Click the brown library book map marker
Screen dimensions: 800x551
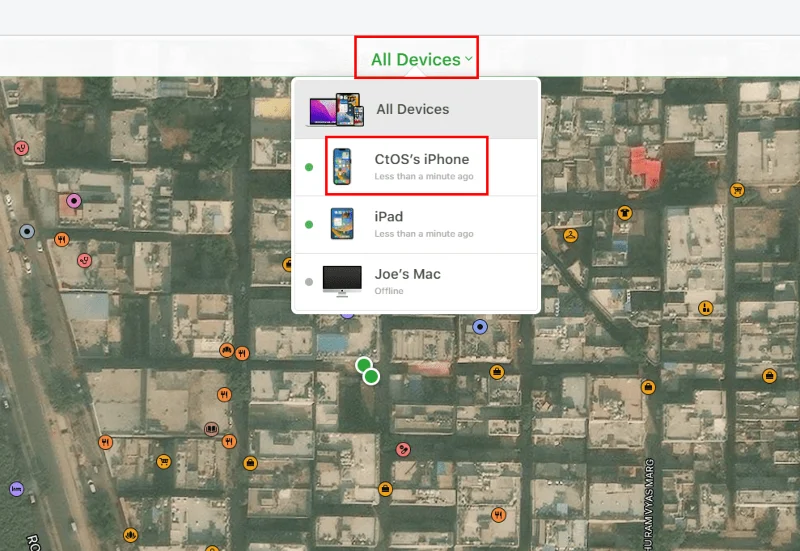(211, 429)
